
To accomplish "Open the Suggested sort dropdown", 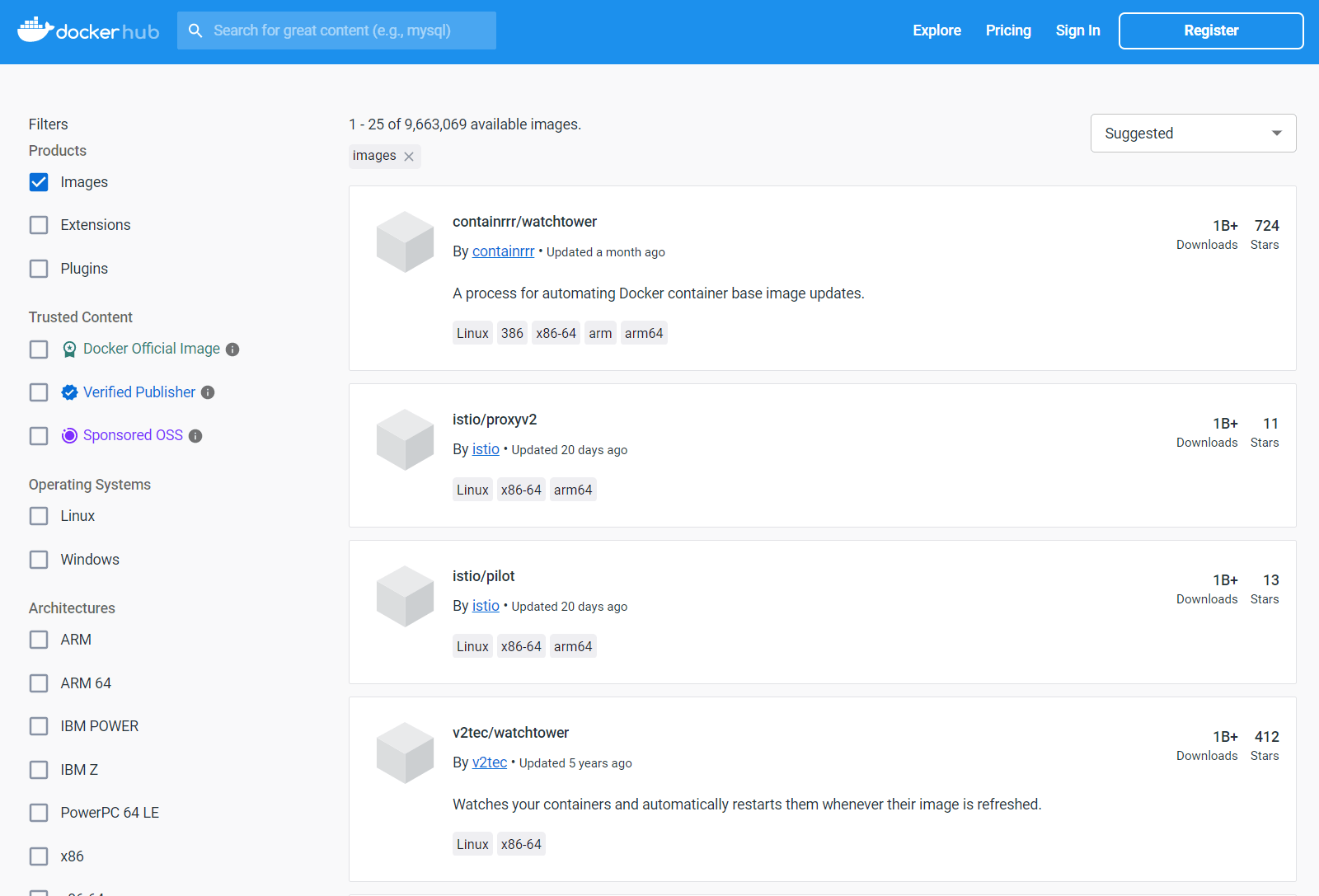I will point(1193,134).
